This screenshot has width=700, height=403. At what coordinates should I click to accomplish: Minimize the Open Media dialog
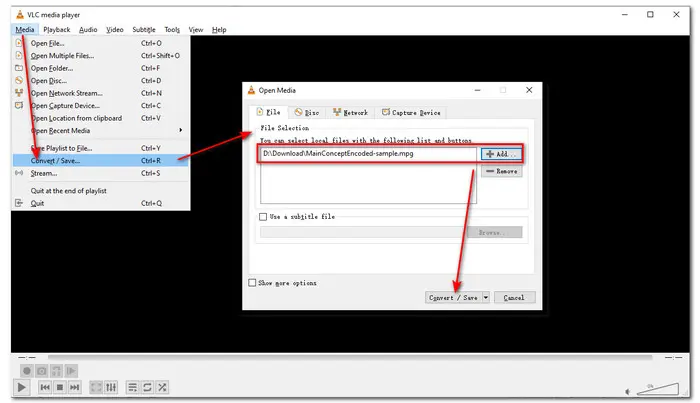tap(477, 90)
